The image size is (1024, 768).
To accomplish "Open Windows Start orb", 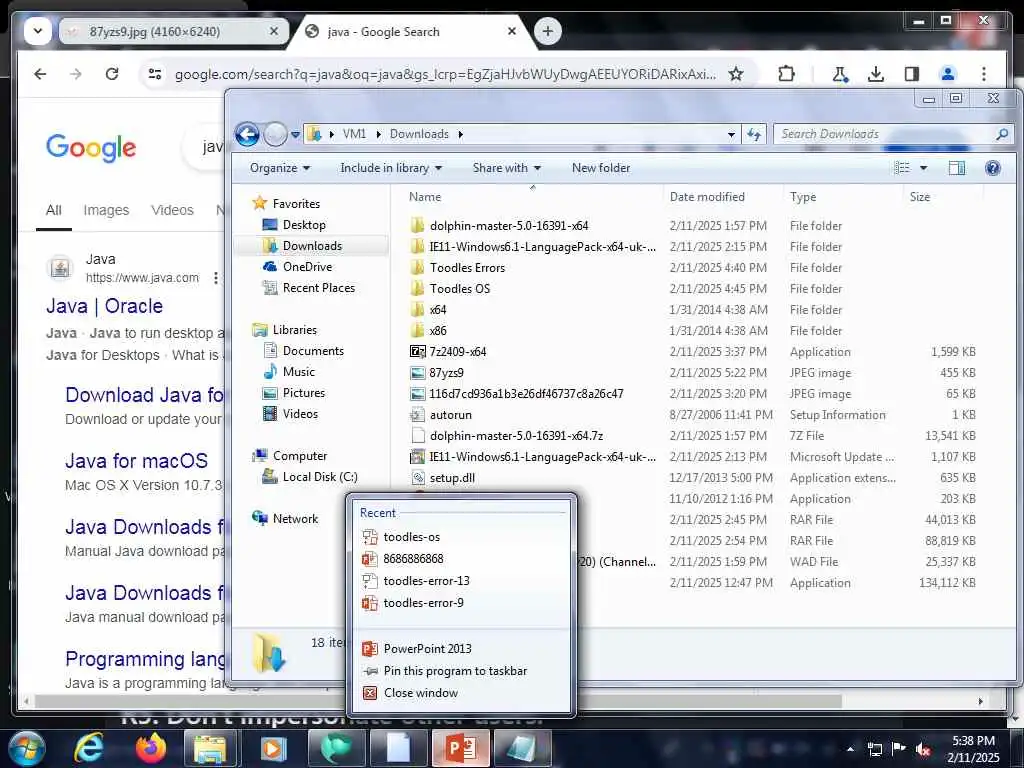I will [26, 748].
